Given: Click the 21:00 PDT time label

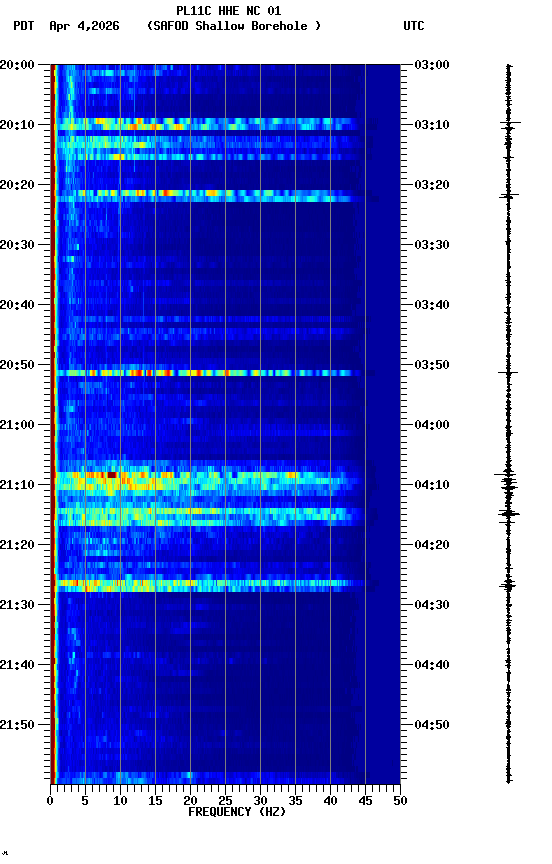Looking at the screenshot, I should 17,425.
